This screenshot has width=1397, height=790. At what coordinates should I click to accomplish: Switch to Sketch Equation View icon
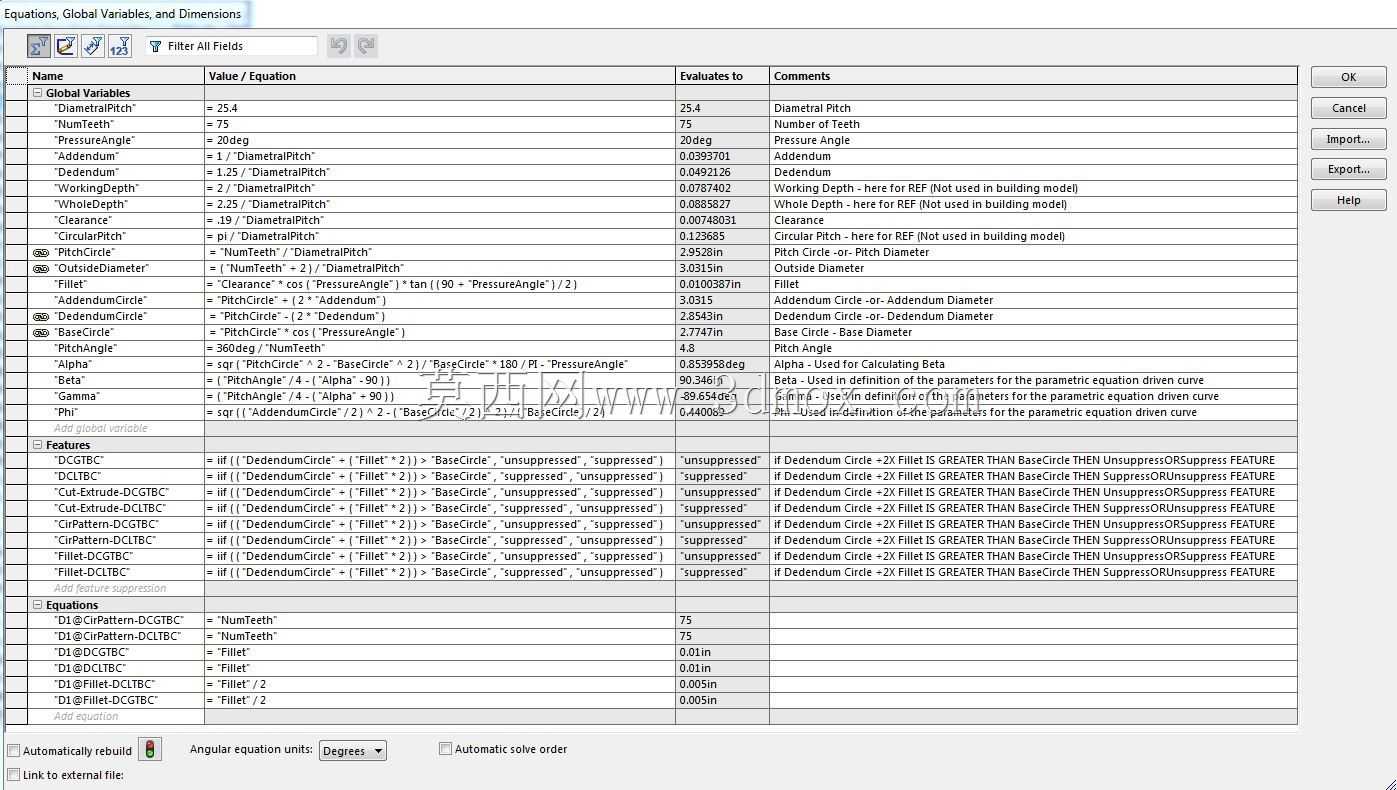click(x=66, y=46)
